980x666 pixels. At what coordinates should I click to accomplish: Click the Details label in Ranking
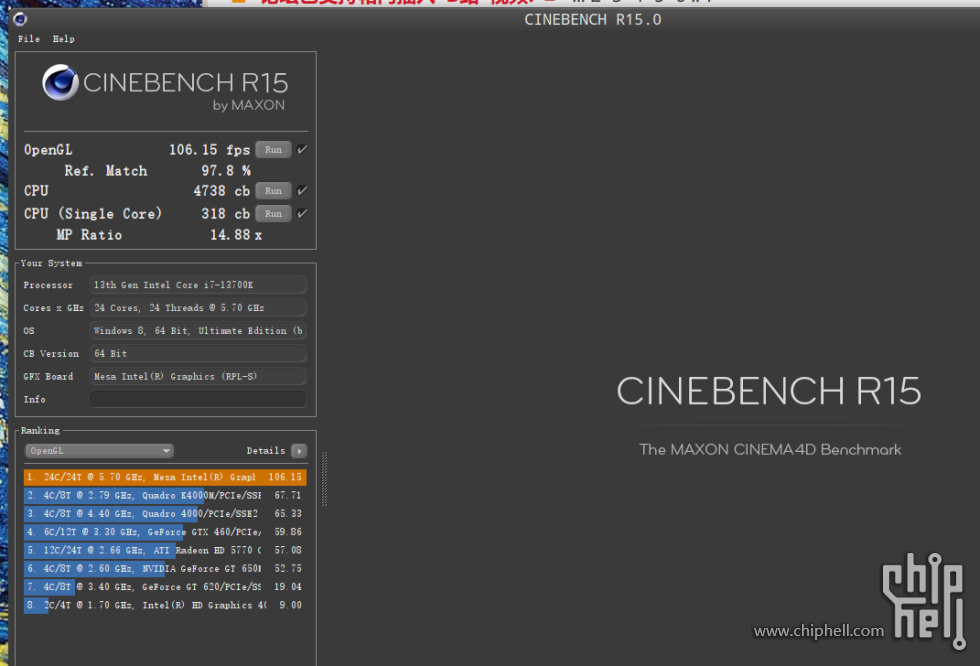pyautogui.click(x=266, y=450)
